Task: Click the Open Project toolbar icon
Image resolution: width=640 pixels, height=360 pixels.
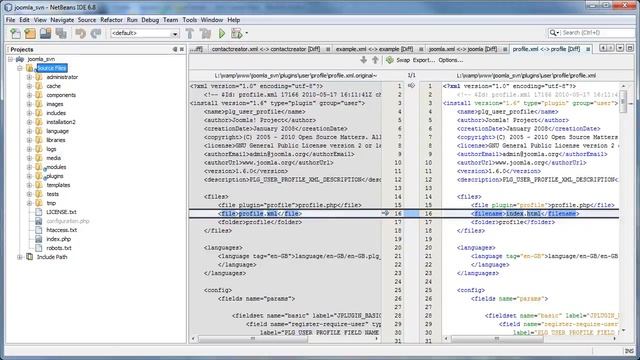Action: pyautogui.click(x=45, y=33)
